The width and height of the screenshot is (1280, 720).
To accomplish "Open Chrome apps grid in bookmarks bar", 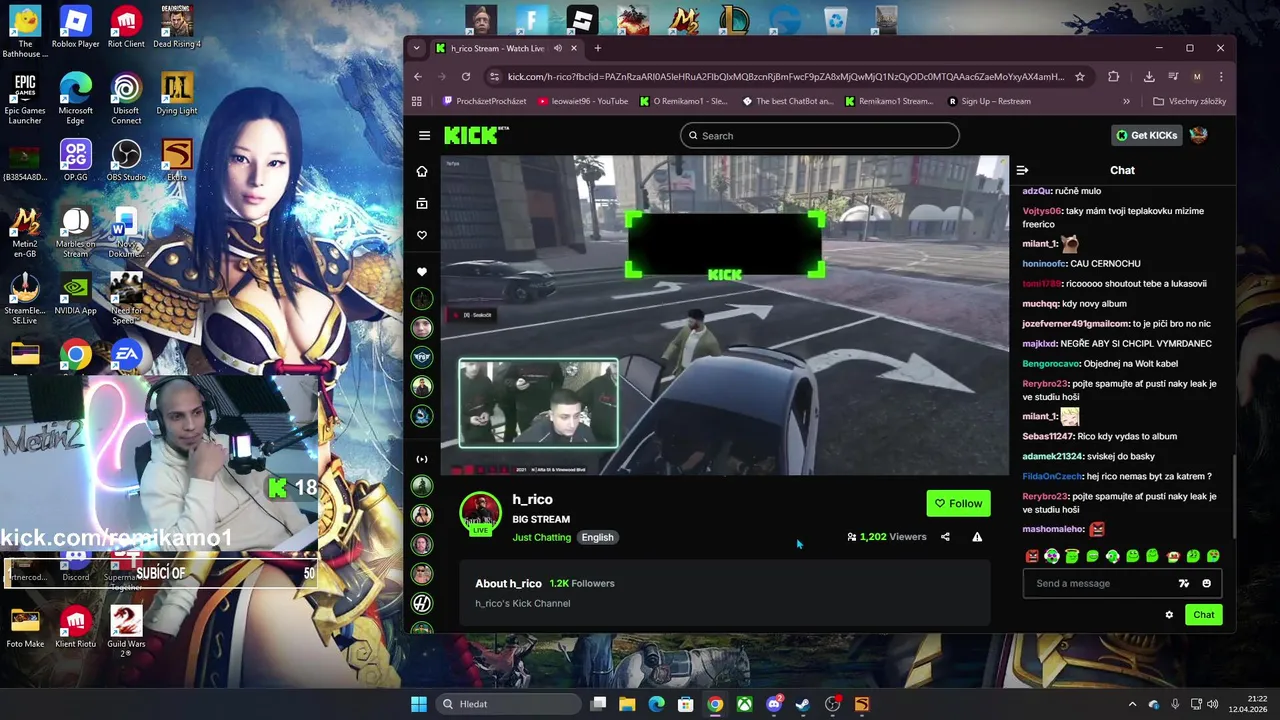I will click(417, 101).
